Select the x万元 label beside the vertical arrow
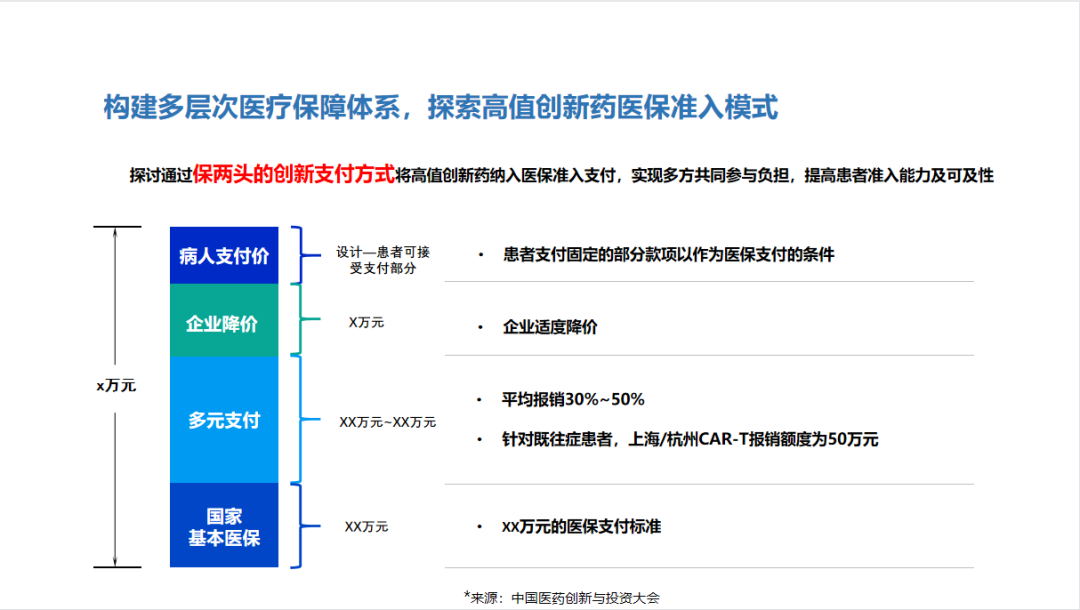This screenshot has height=610, width=1080. (115, 385)
